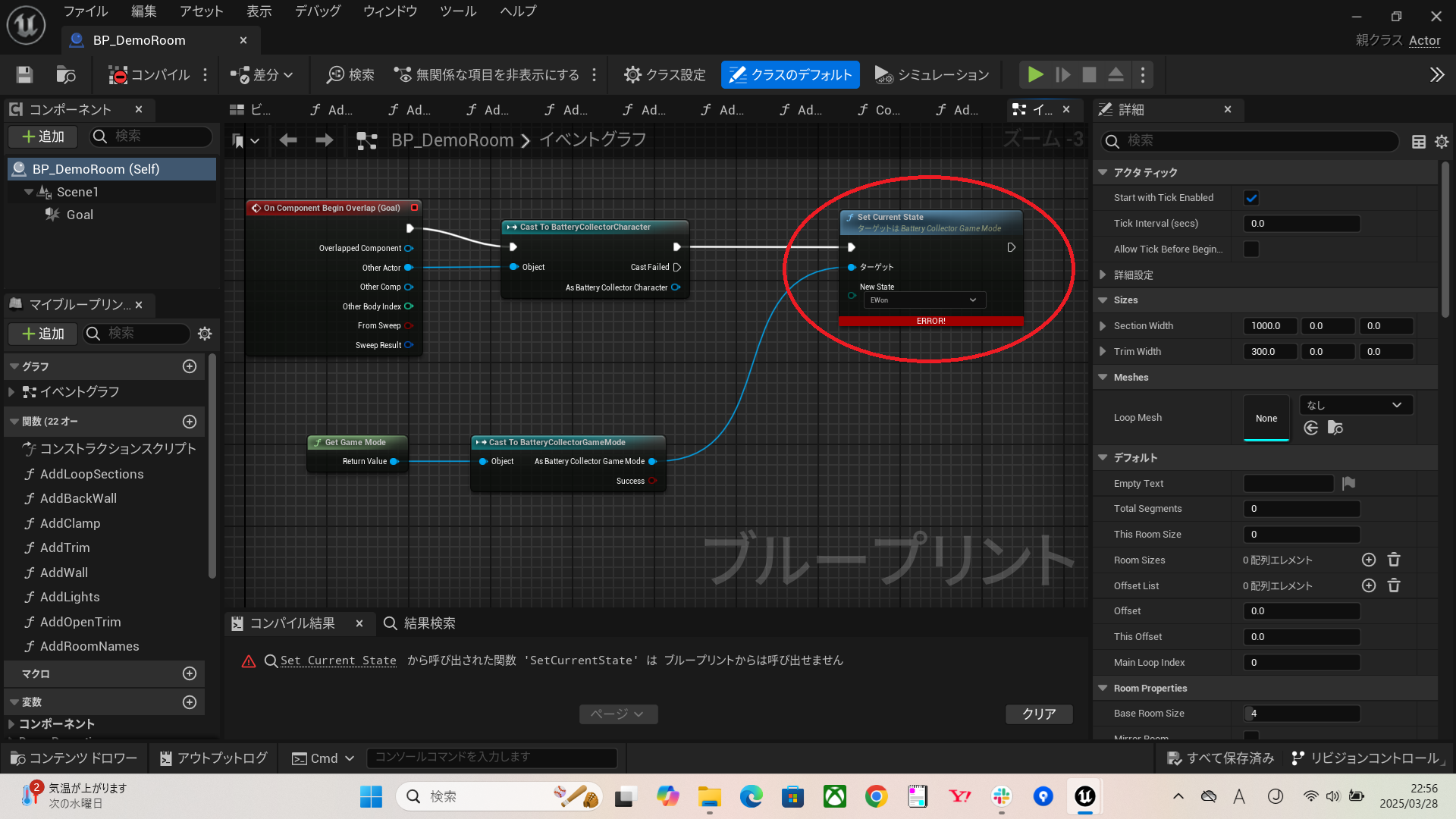Clear the Offset List array with trash icon
This screenshot has width=1456, height=819.
pos(1394,585)
